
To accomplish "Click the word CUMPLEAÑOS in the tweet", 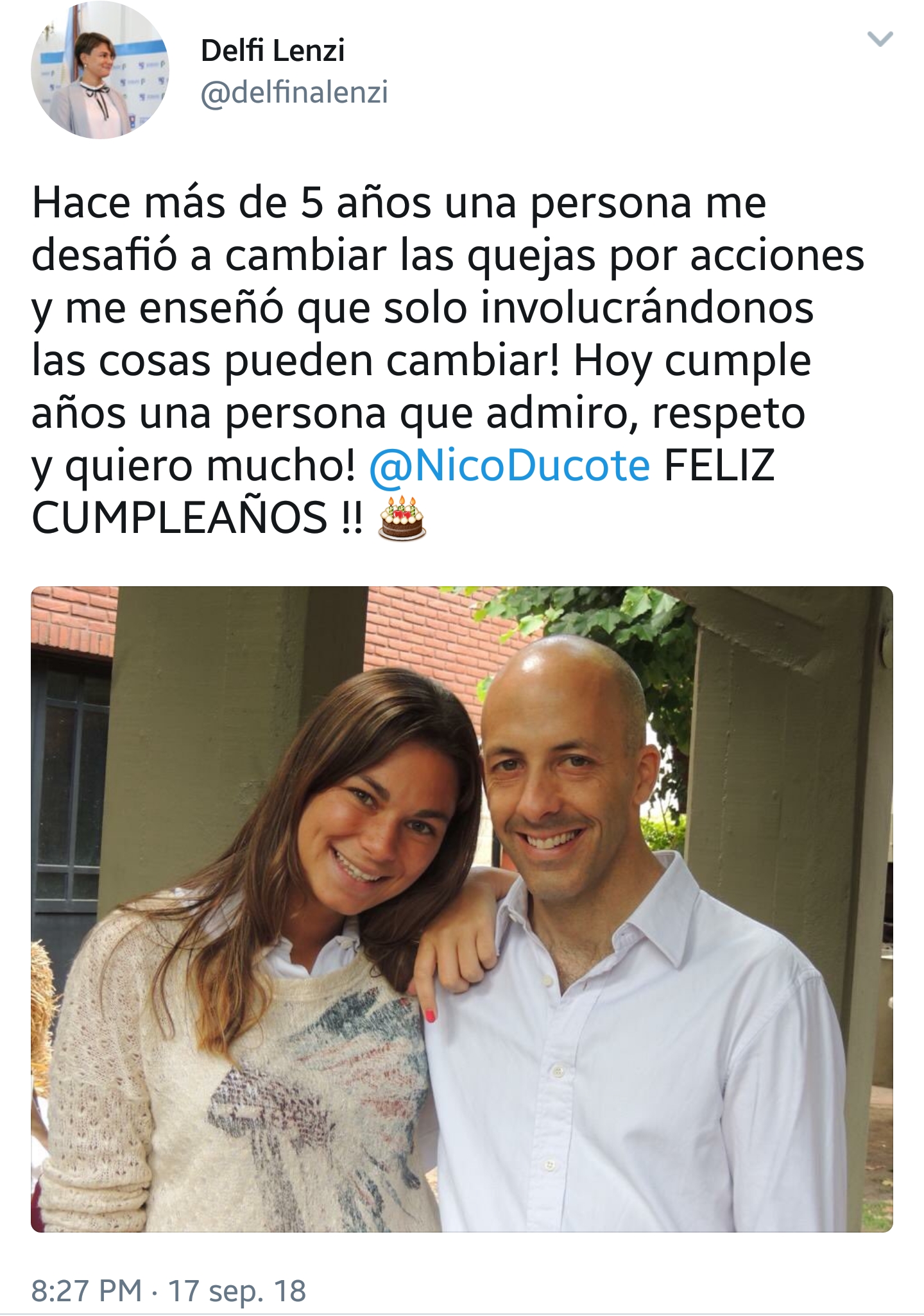I will click(x=180, y=518).
